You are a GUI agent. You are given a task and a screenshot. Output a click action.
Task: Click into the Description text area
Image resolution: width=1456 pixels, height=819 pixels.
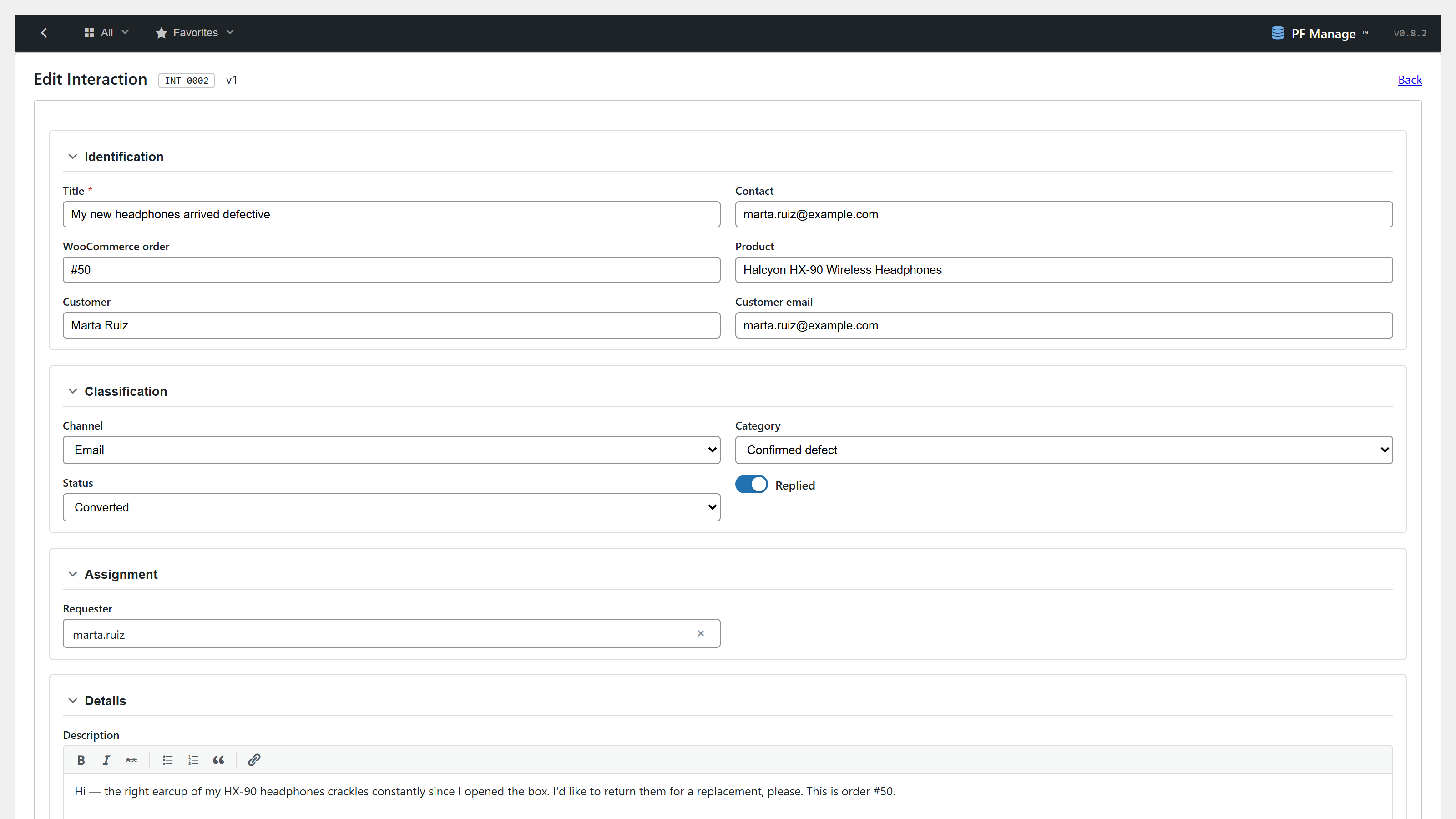click(x=728, y=797)
